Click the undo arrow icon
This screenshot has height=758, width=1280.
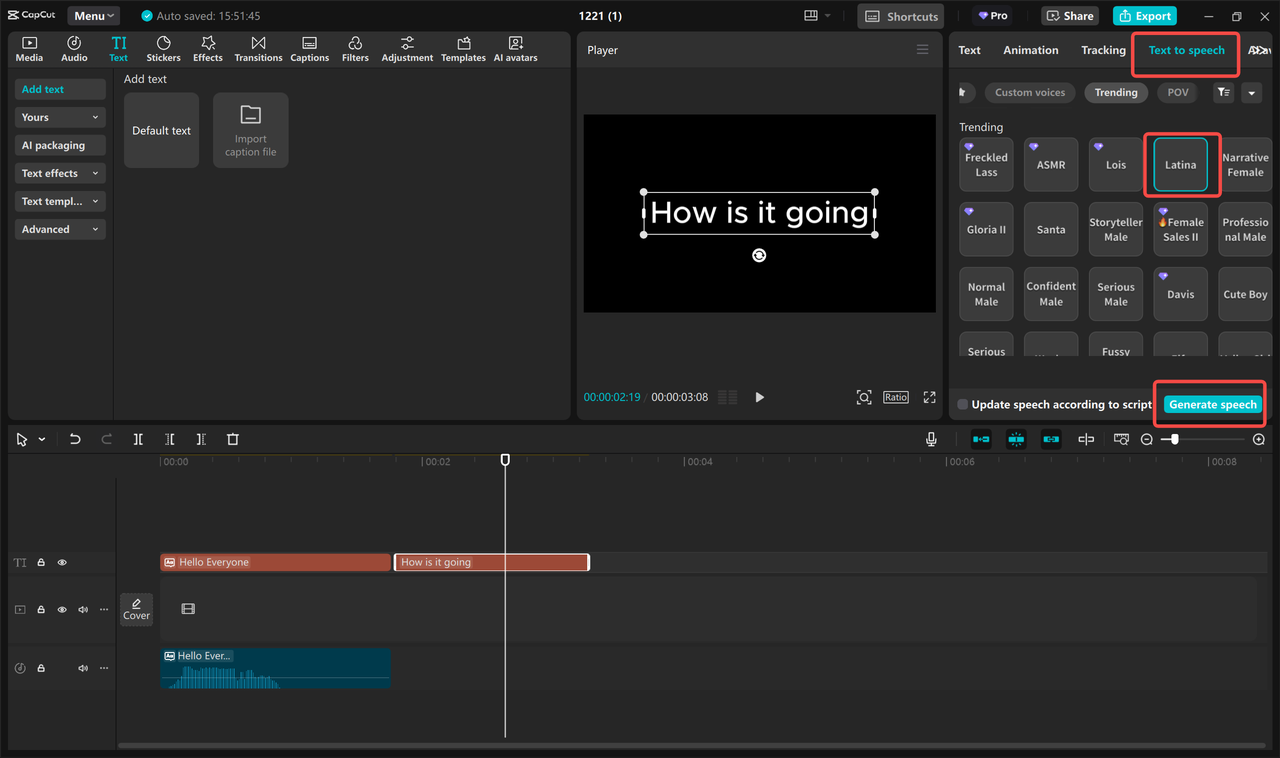click(x=75, y=439)
